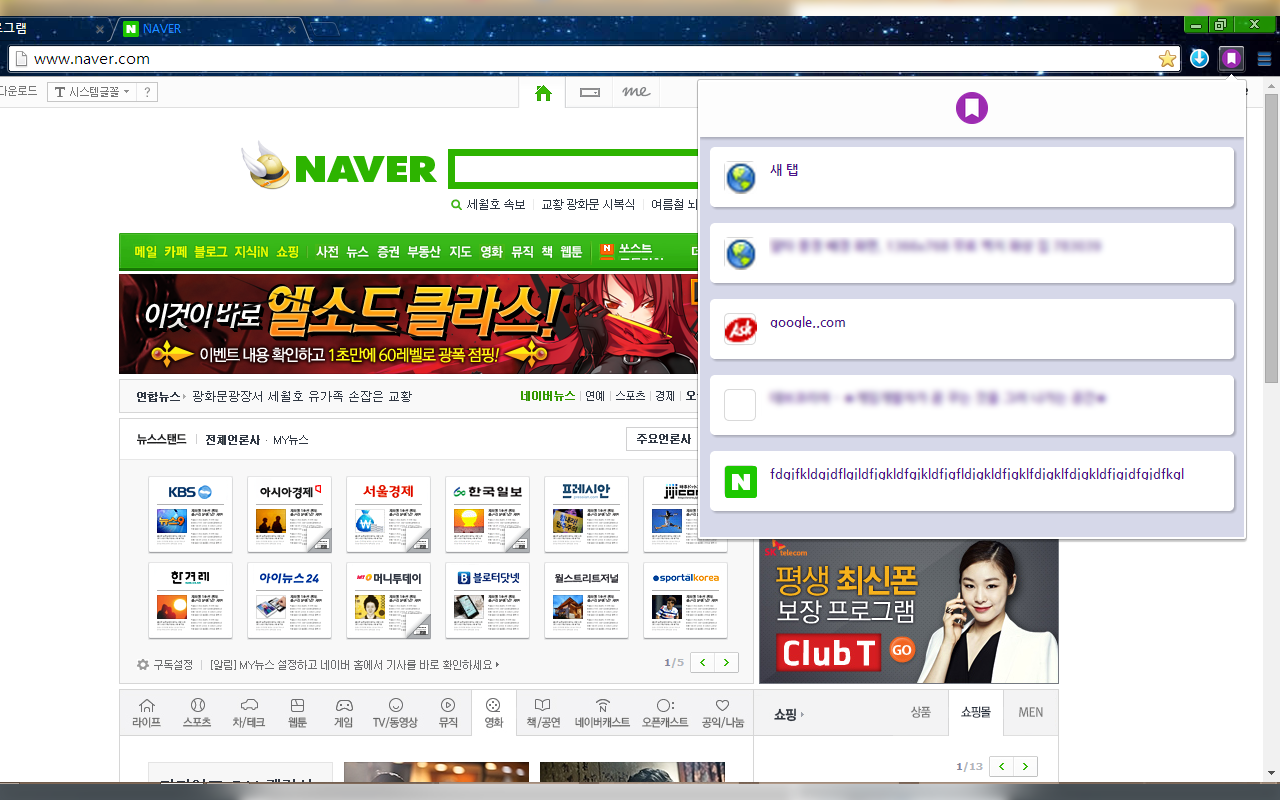Open the 웹툰 icon category

[x=297, y=713]
